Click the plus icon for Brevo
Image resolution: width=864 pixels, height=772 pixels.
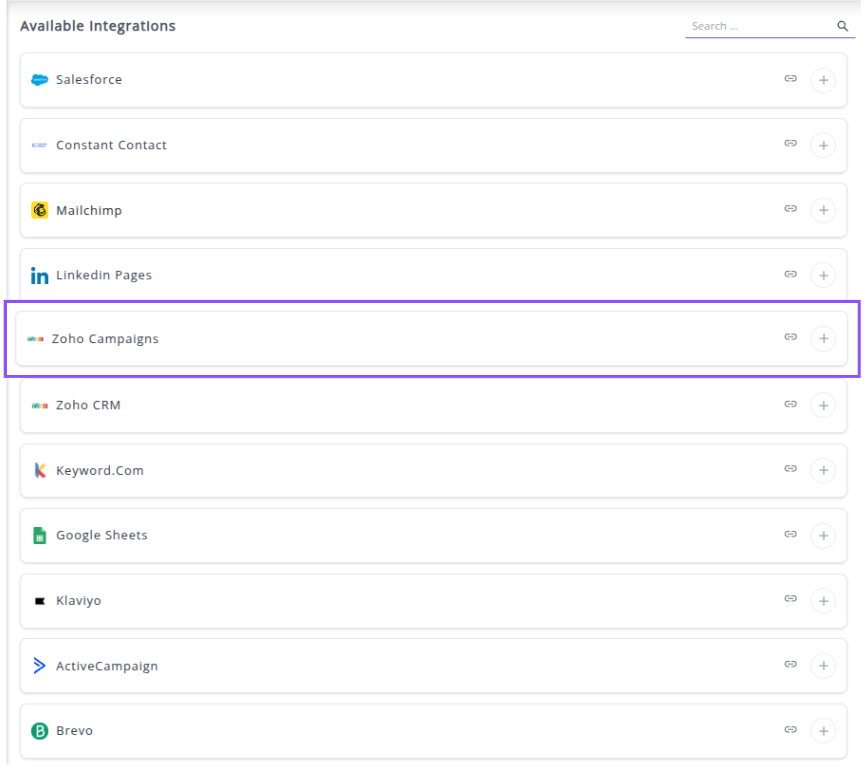pos(823,731)
